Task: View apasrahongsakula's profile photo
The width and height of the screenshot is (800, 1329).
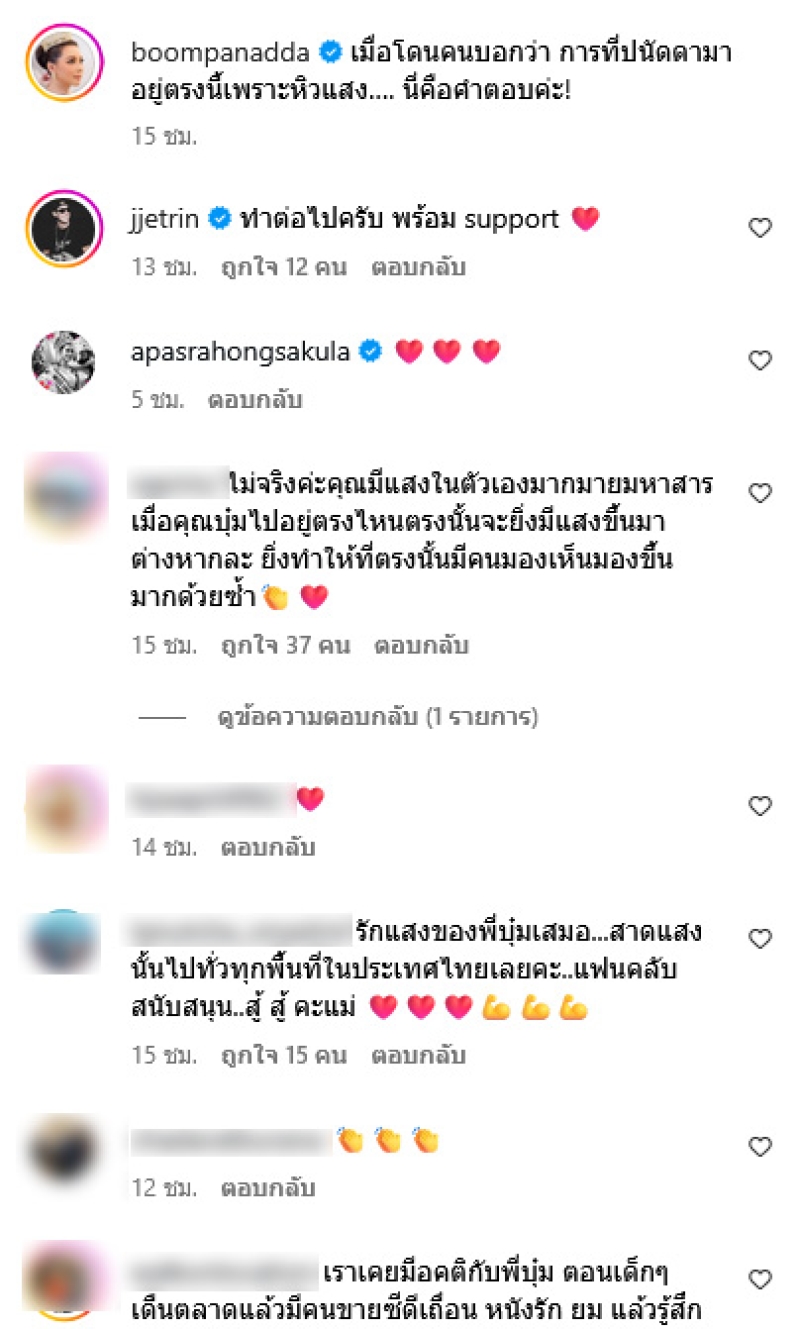Action: 63,362
